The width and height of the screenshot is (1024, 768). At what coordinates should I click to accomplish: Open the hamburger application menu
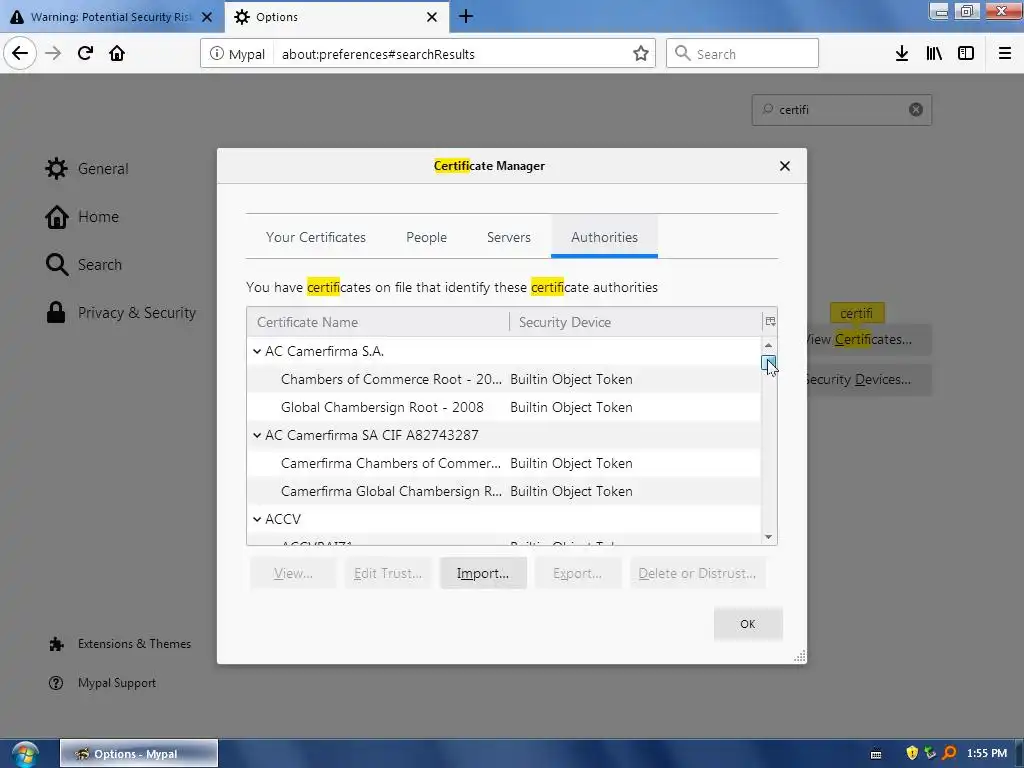pos(1004,54)
